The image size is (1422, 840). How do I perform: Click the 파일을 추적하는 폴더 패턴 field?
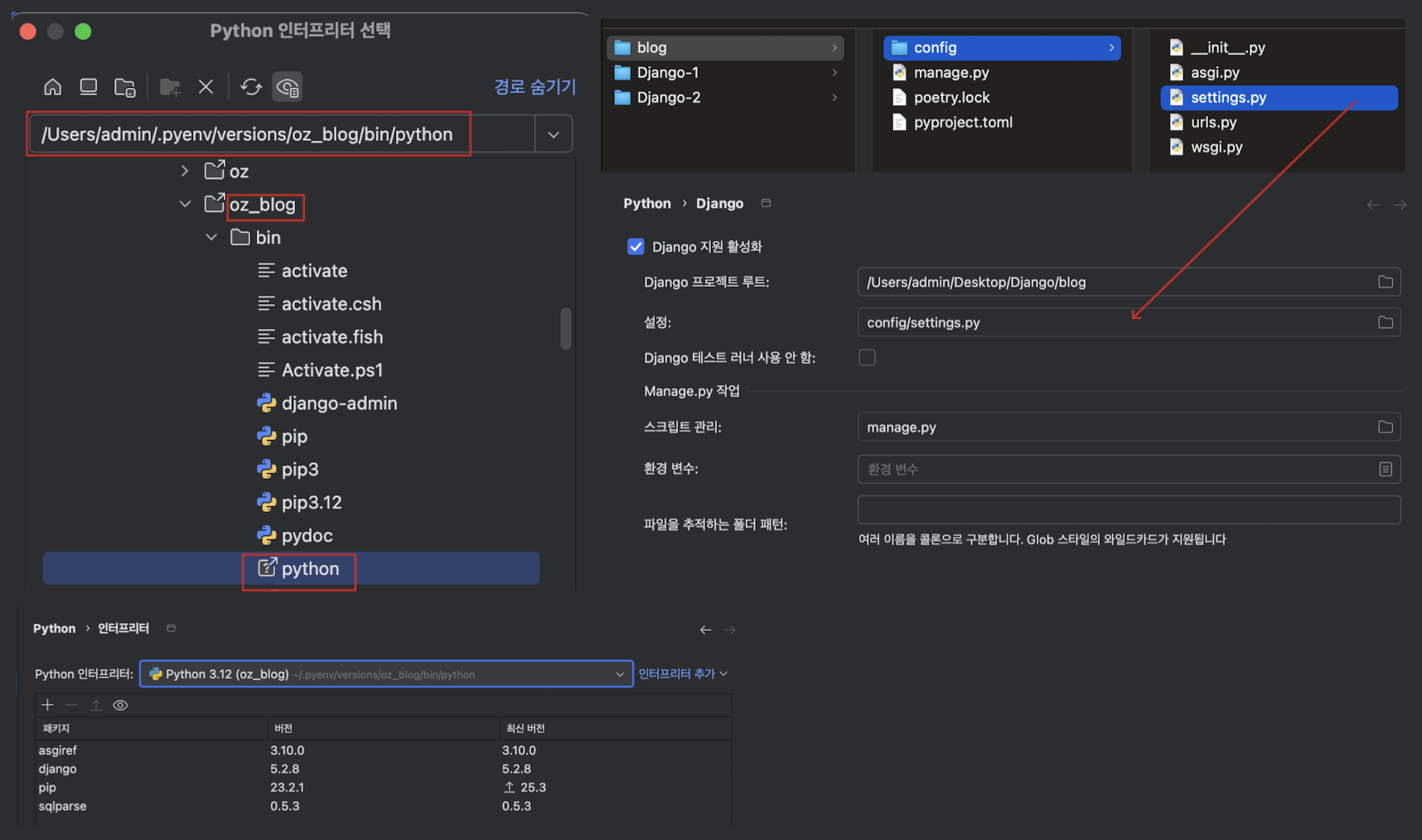coord(1129,509)
